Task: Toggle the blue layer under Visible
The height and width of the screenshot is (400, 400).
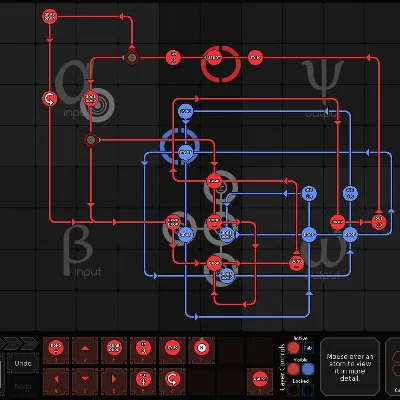Action: pos(308,369)
